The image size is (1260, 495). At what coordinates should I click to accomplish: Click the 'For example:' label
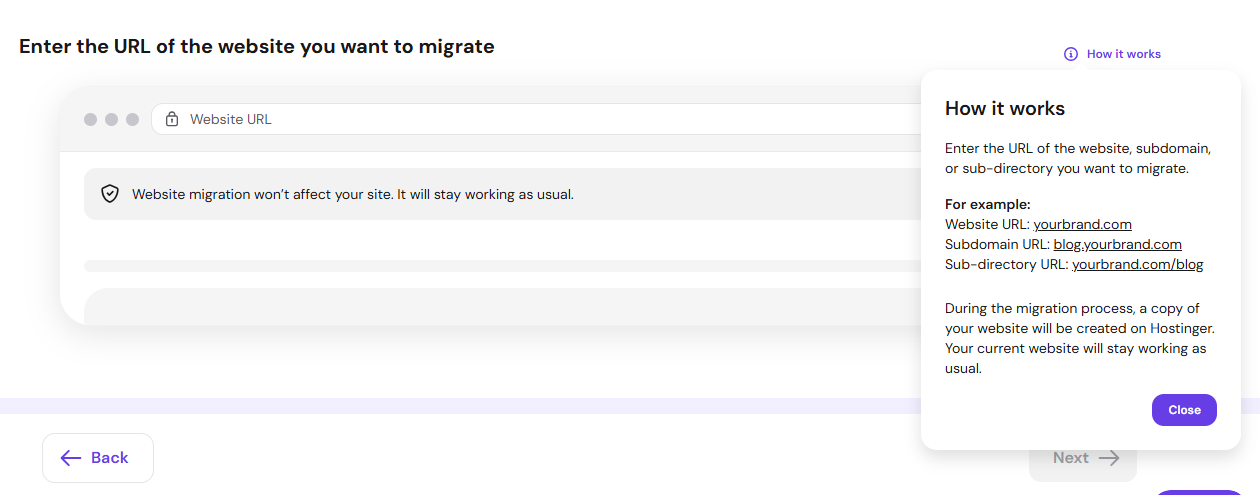coord(987,204)
